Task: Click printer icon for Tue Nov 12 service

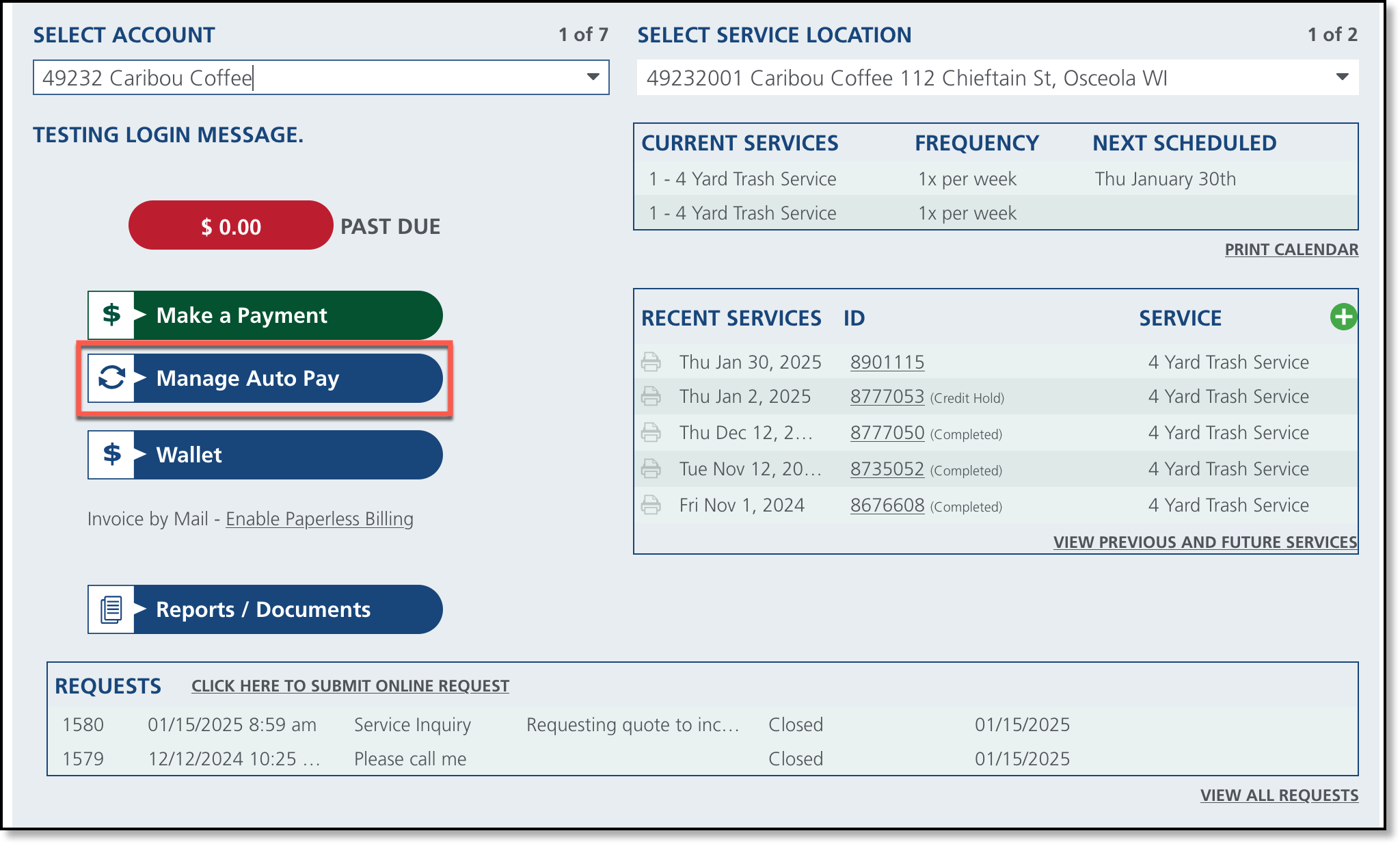Action: [651, 469]
